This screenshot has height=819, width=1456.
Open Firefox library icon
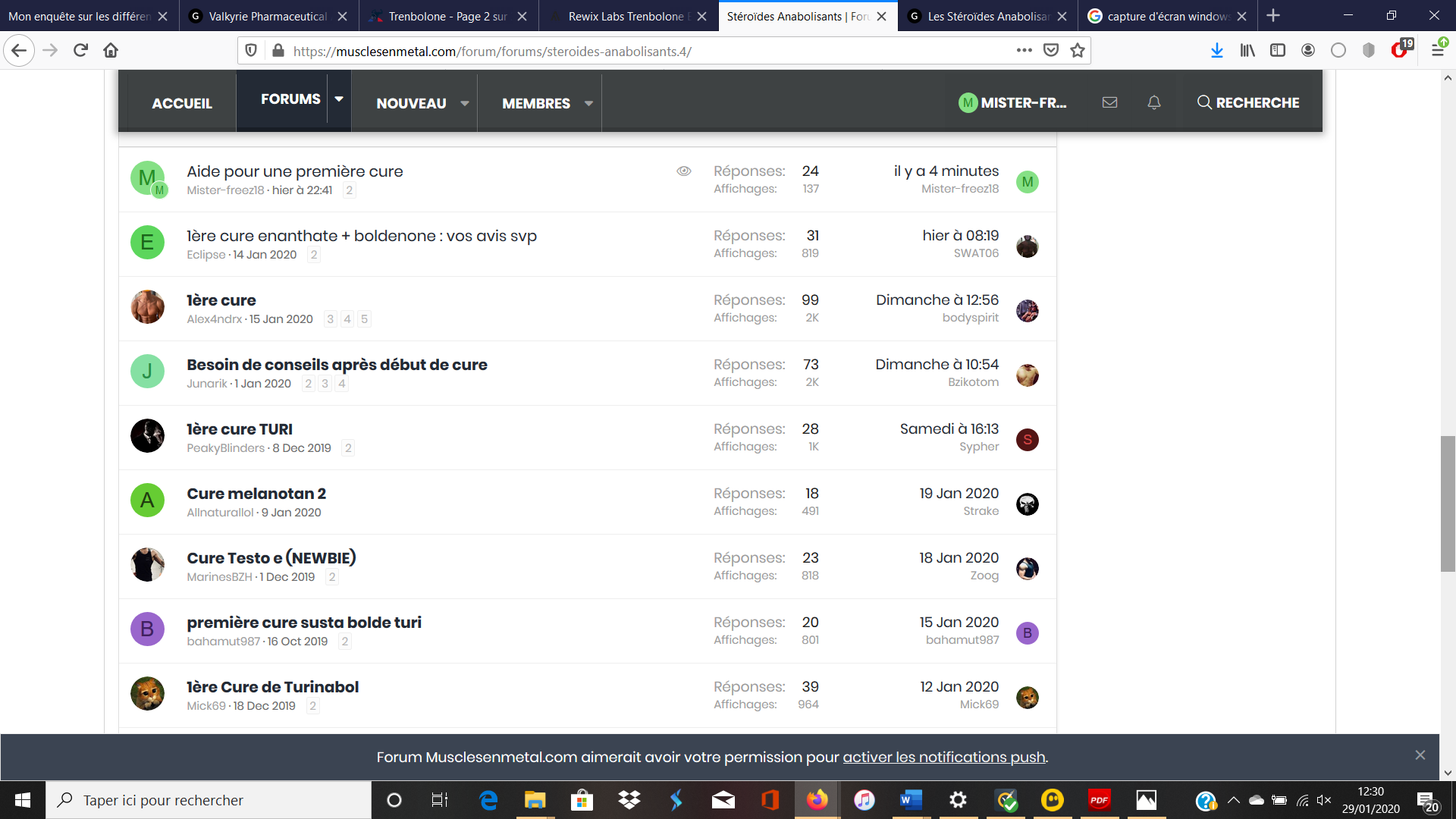pos(1247,51)
